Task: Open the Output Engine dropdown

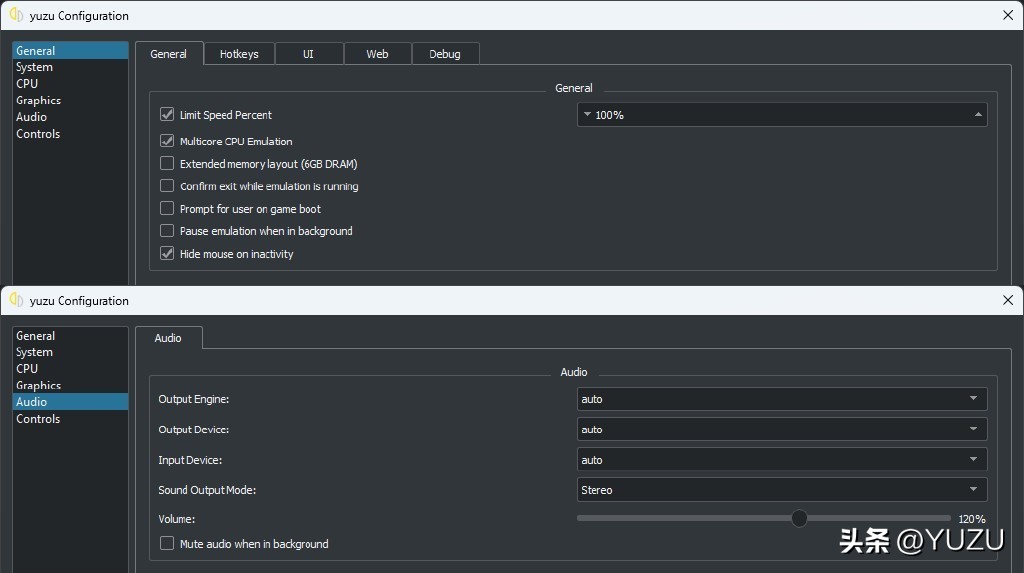Action: click(x=781, y=399)
